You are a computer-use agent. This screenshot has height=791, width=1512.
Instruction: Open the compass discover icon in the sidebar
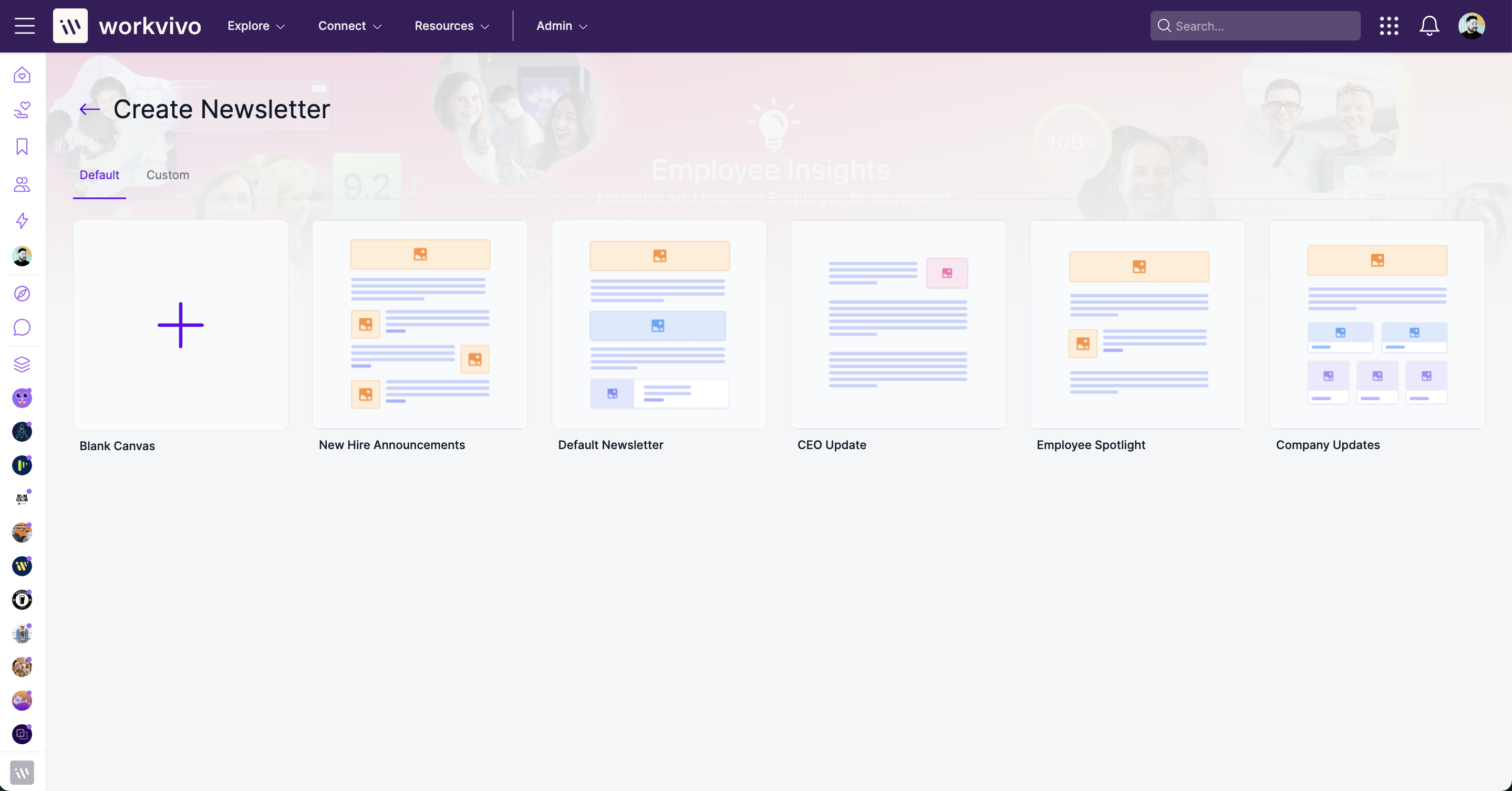(x=22, y=294)
